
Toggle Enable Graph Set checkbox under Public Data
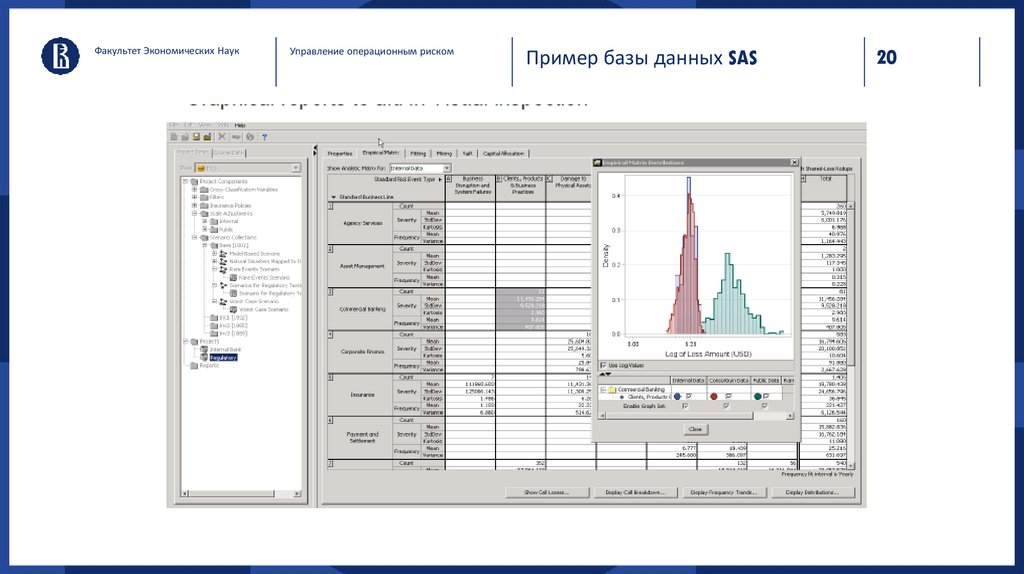pyautogui.click(x=764, y=406)
